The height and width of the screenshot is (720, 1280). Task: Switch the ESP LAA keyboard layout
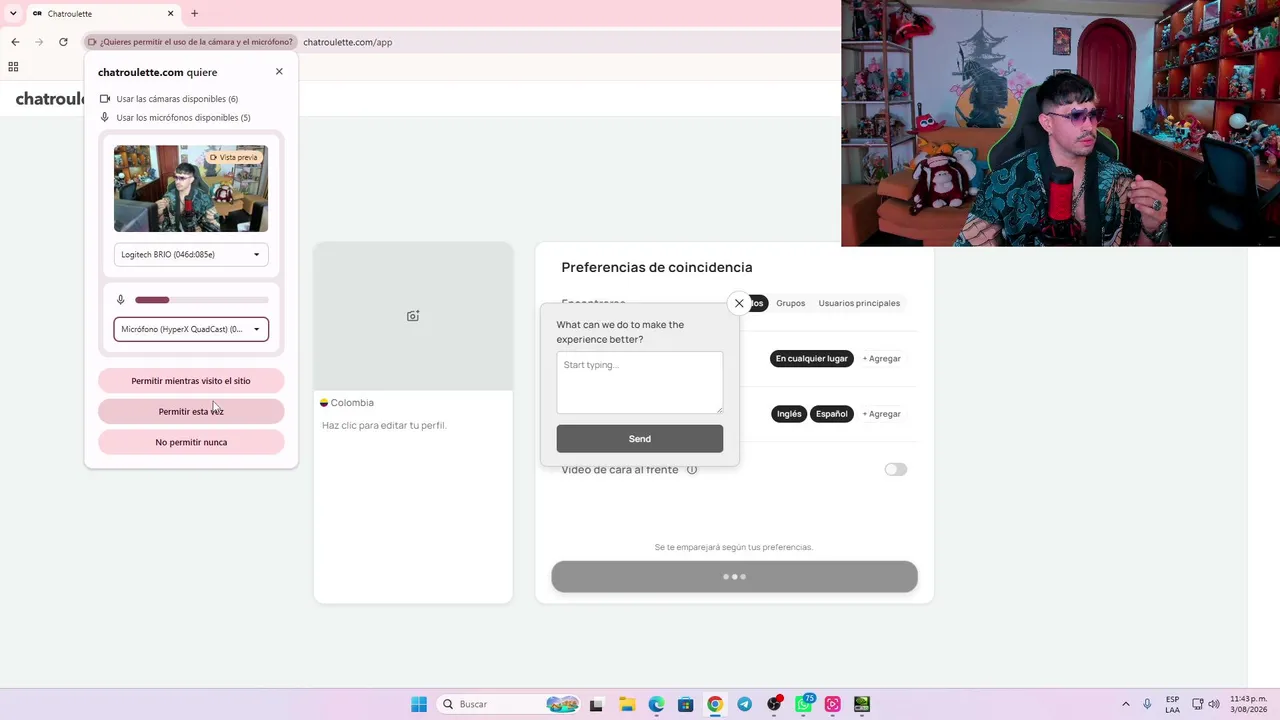(1172, 704)
